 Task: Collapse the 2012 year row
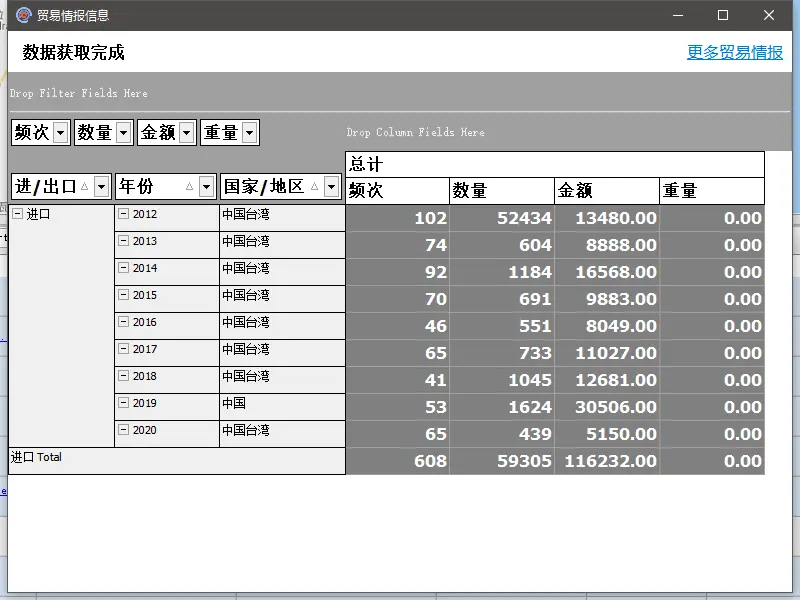[x=123, y=213]
